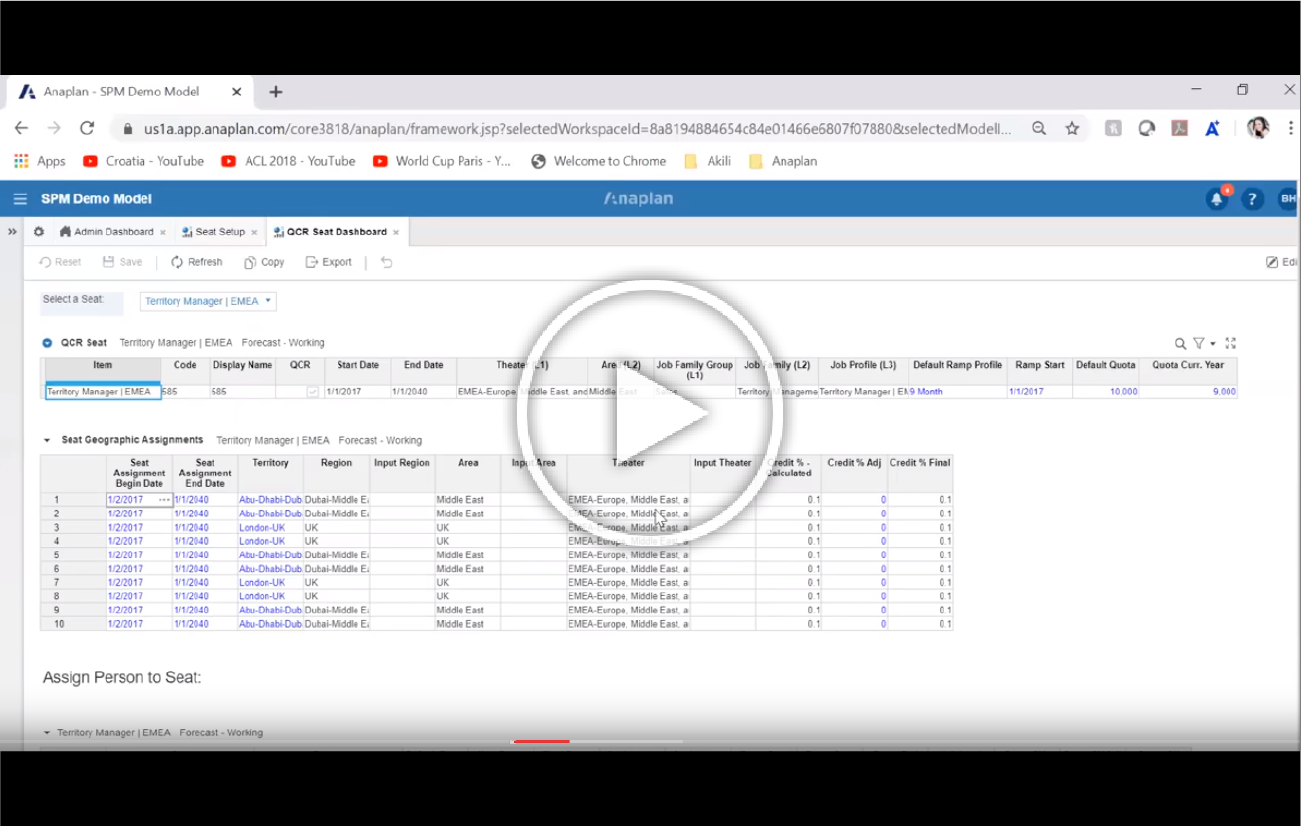The height and width of the screenshot is (826, 1301).
Task: Open the PDF extension icon in Chrome
Action: (1180, 128)
